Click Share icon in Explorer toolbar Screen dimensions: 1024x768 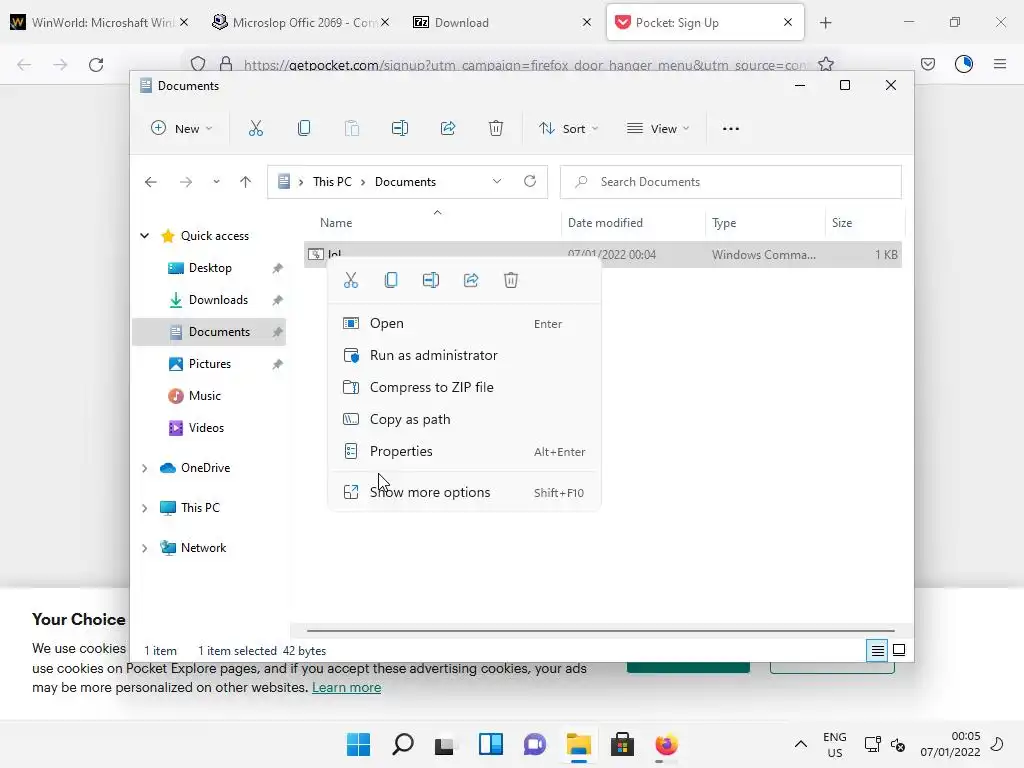click(448, 129)
